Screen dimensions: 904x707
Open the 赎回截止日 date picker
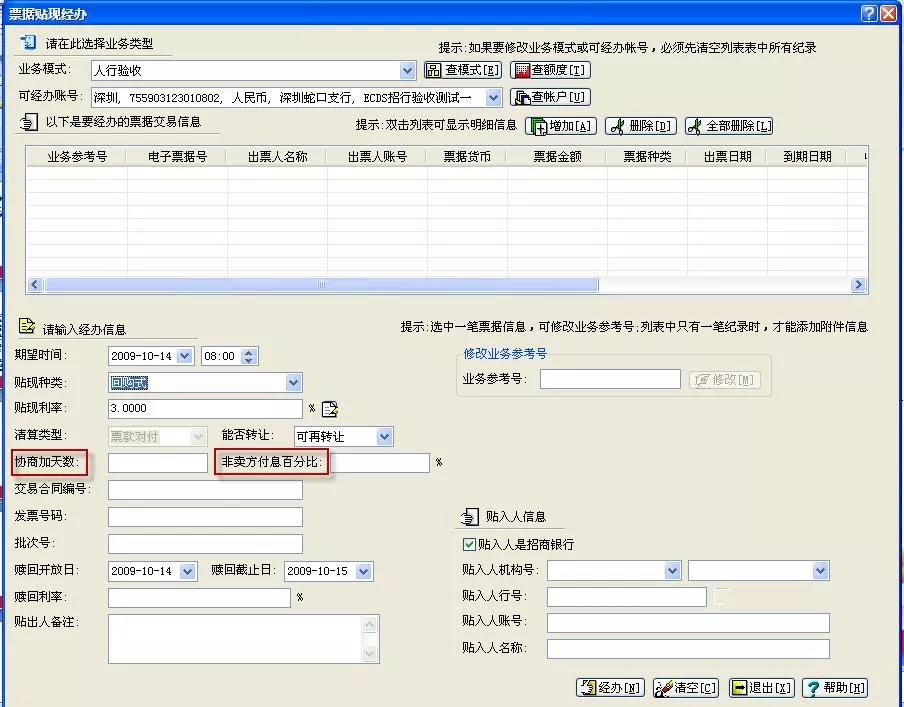pyautogui.click(x=363, y=571)
